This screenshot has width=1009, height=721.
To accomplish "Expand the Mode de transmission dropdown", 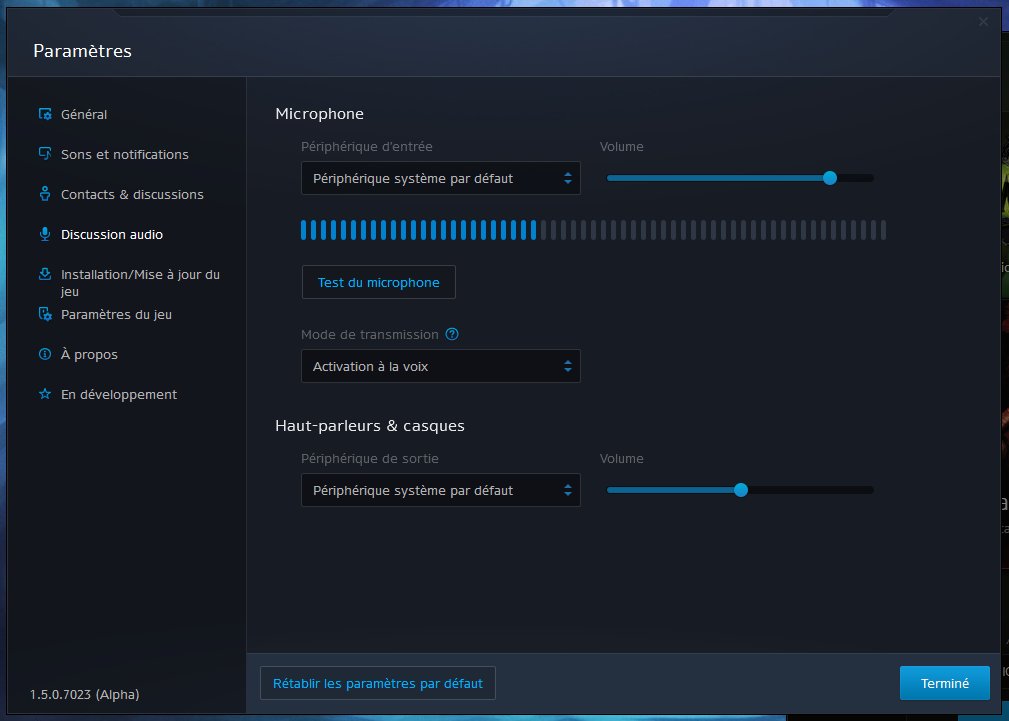I will 440,367.
